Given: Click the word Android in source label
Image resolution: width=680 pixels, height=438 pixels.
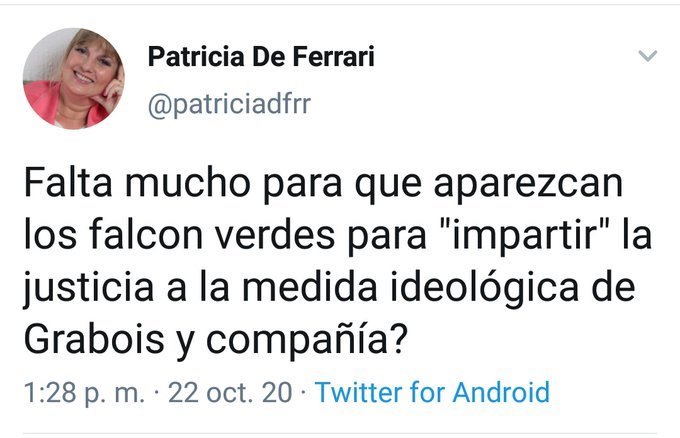Looking at the screenshot, I should (x=501, y=392).
